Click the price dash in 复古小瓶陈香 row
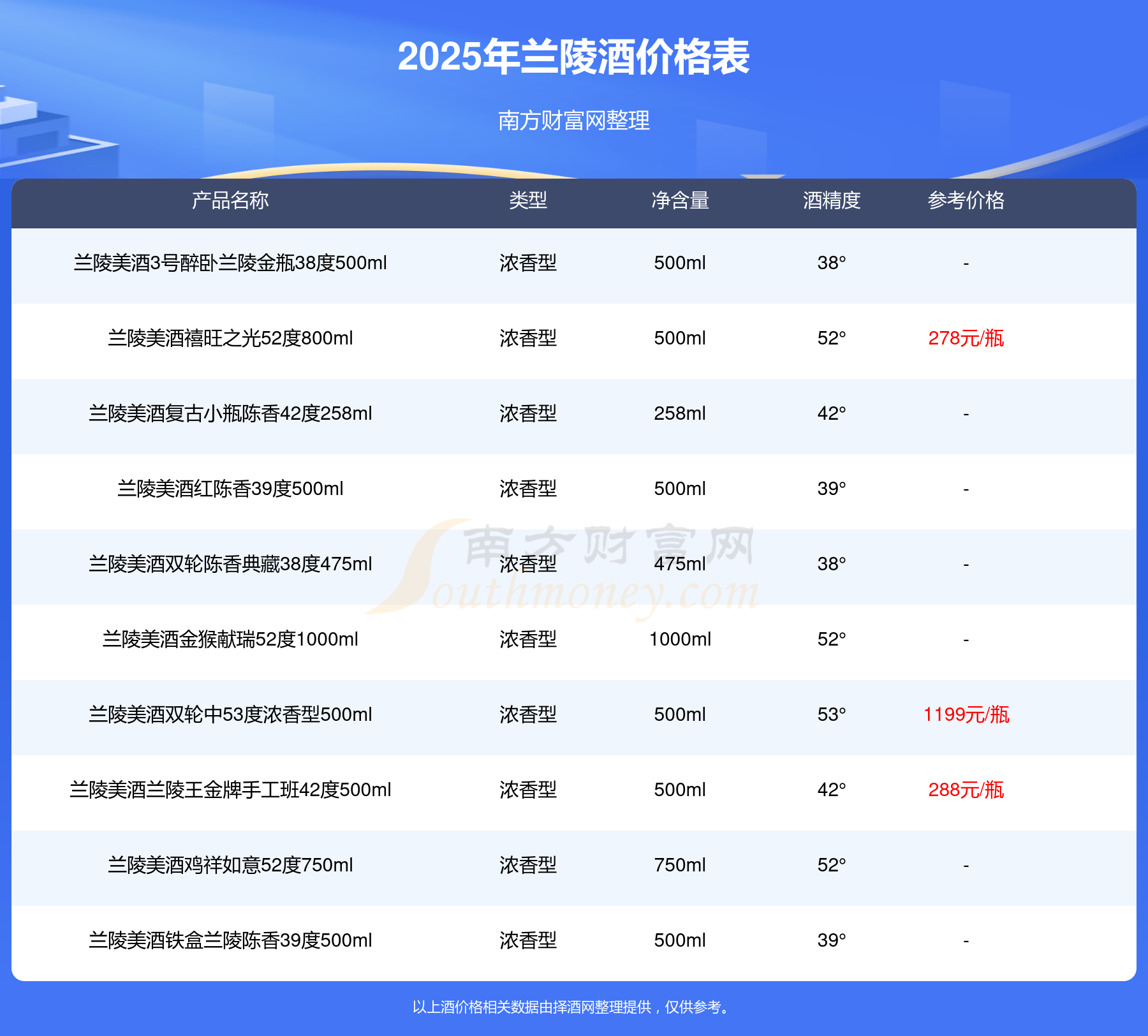This screenshot has width=1148, height=1036. [966, 413]
